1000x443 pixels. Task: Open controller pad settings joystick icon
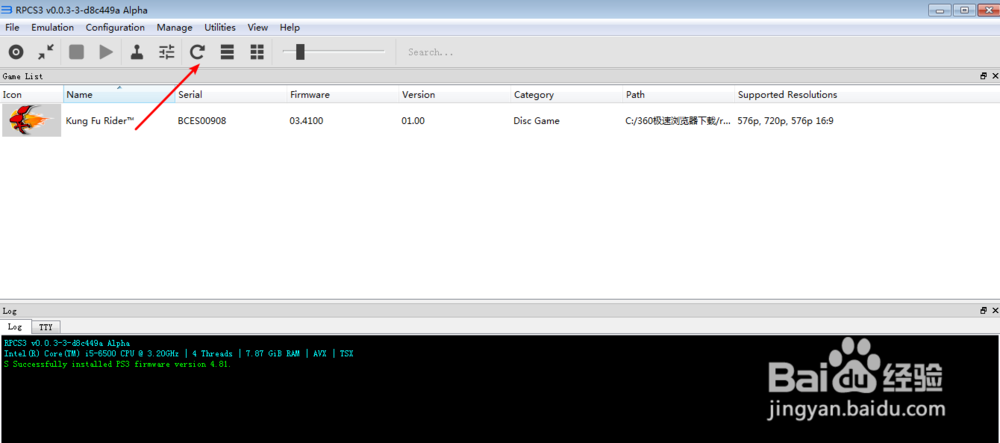pos(136,52)
